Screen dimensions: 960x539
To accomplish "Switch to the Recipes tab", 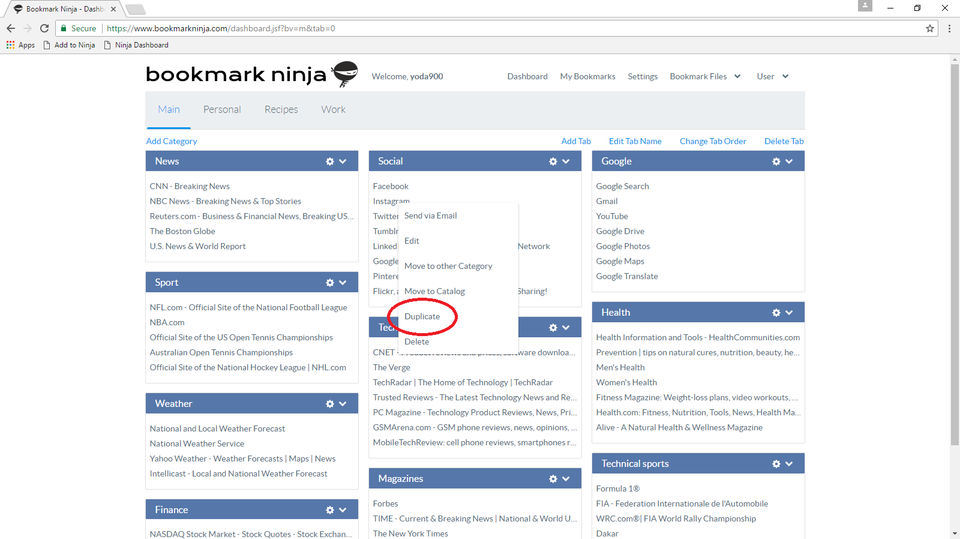I will pyautogui.click(x=281, y=110).
